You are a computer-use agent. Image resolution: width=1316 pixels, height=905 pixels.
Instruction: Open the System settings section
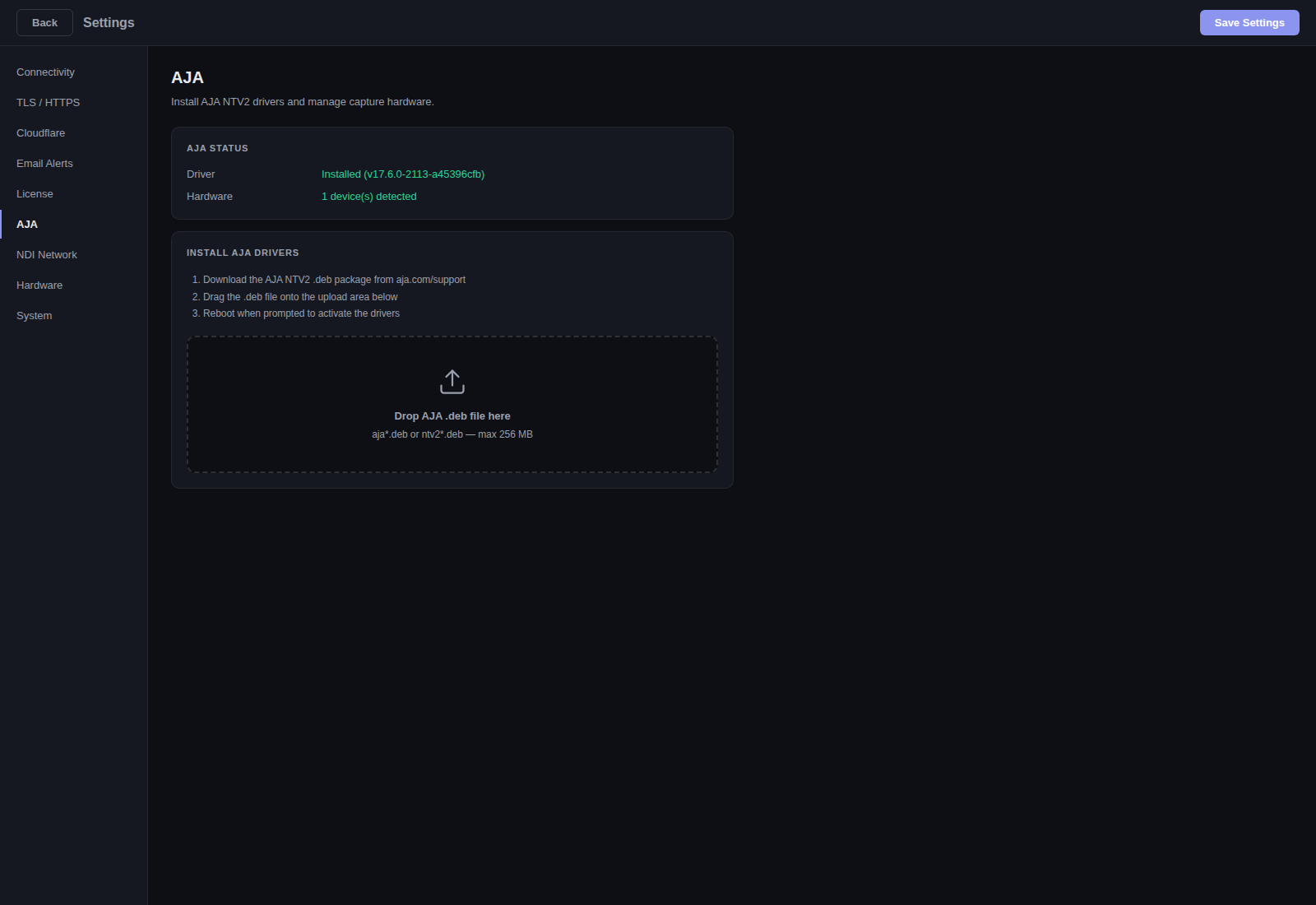point(73,316)
